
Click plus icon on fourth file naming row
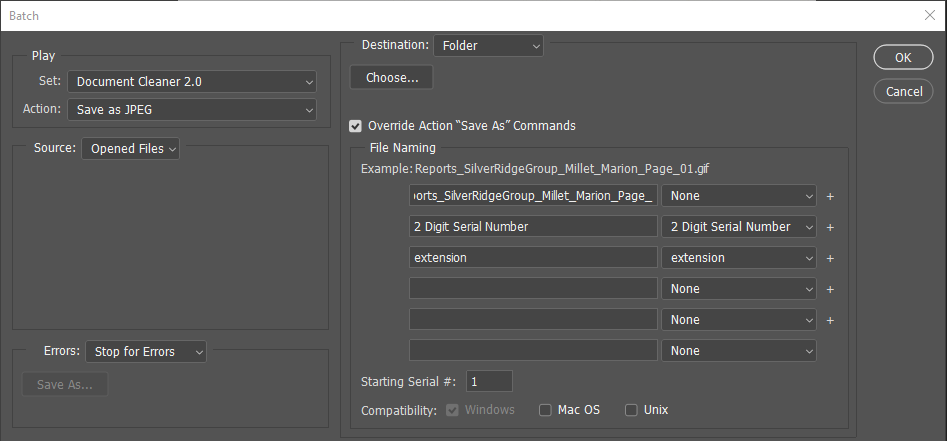[830, 289]
